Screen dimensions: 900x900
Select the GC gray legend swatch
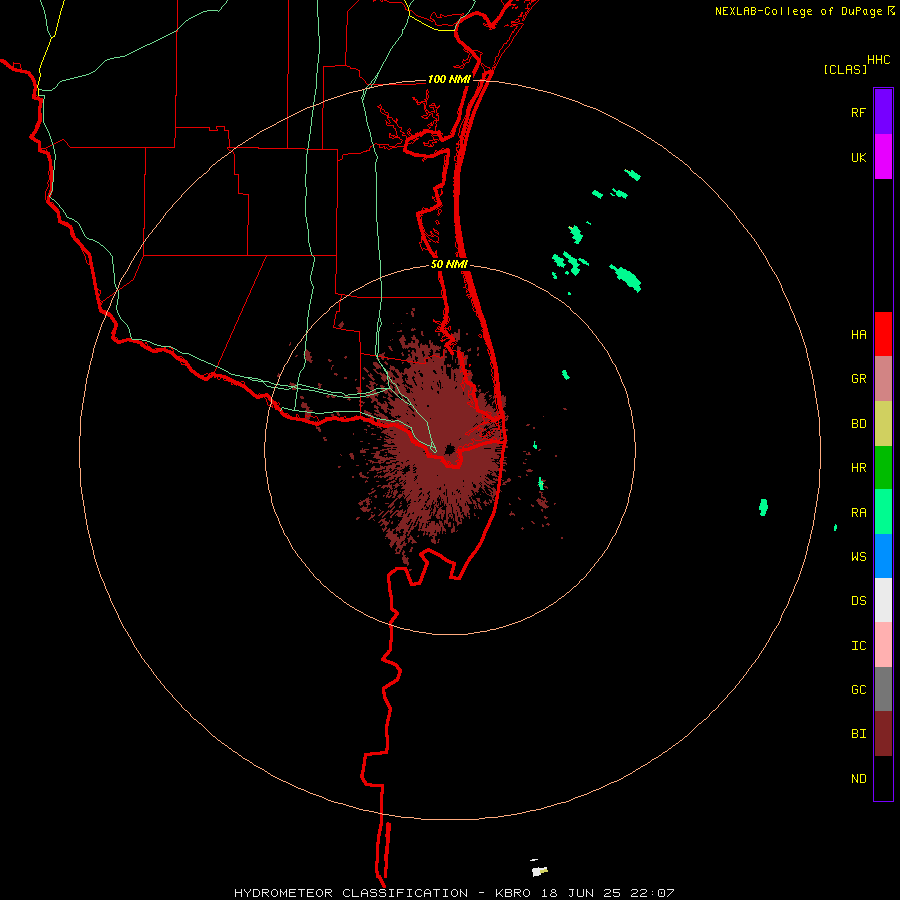click(883, 689)
